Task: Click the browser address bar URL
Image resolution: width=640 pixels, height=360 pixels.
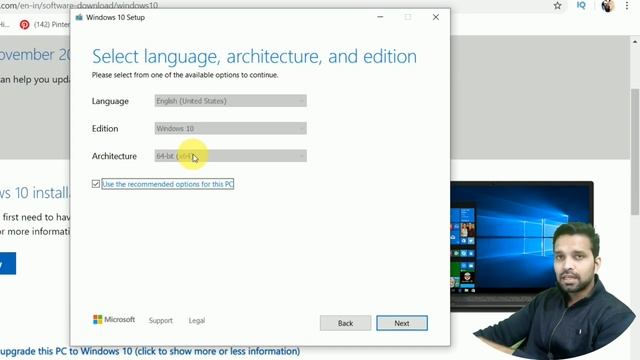Action: [79, 6]
